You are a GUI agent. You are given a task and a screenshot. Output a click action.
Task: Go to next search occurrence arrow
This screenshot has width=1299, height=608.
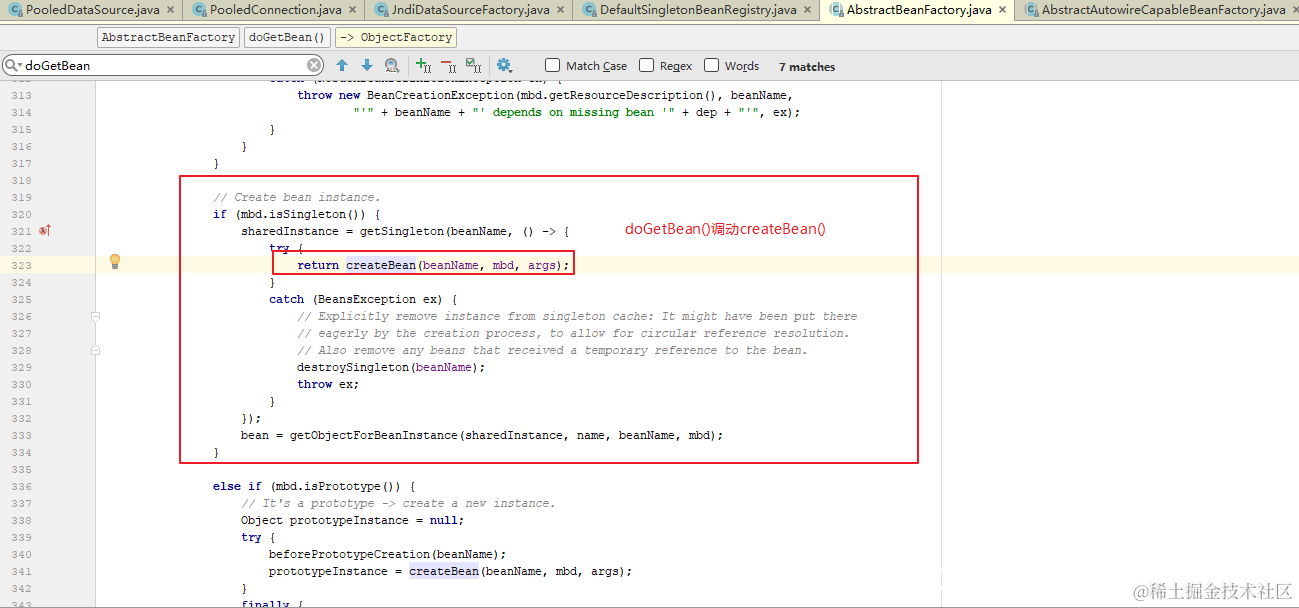point(367,66)
